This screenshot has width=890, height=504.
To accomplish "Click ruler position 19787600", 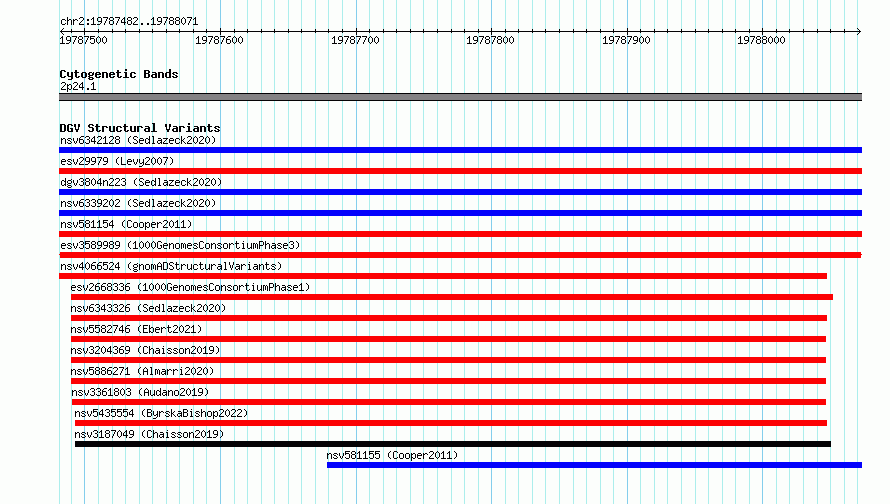I will click(219, 40).
